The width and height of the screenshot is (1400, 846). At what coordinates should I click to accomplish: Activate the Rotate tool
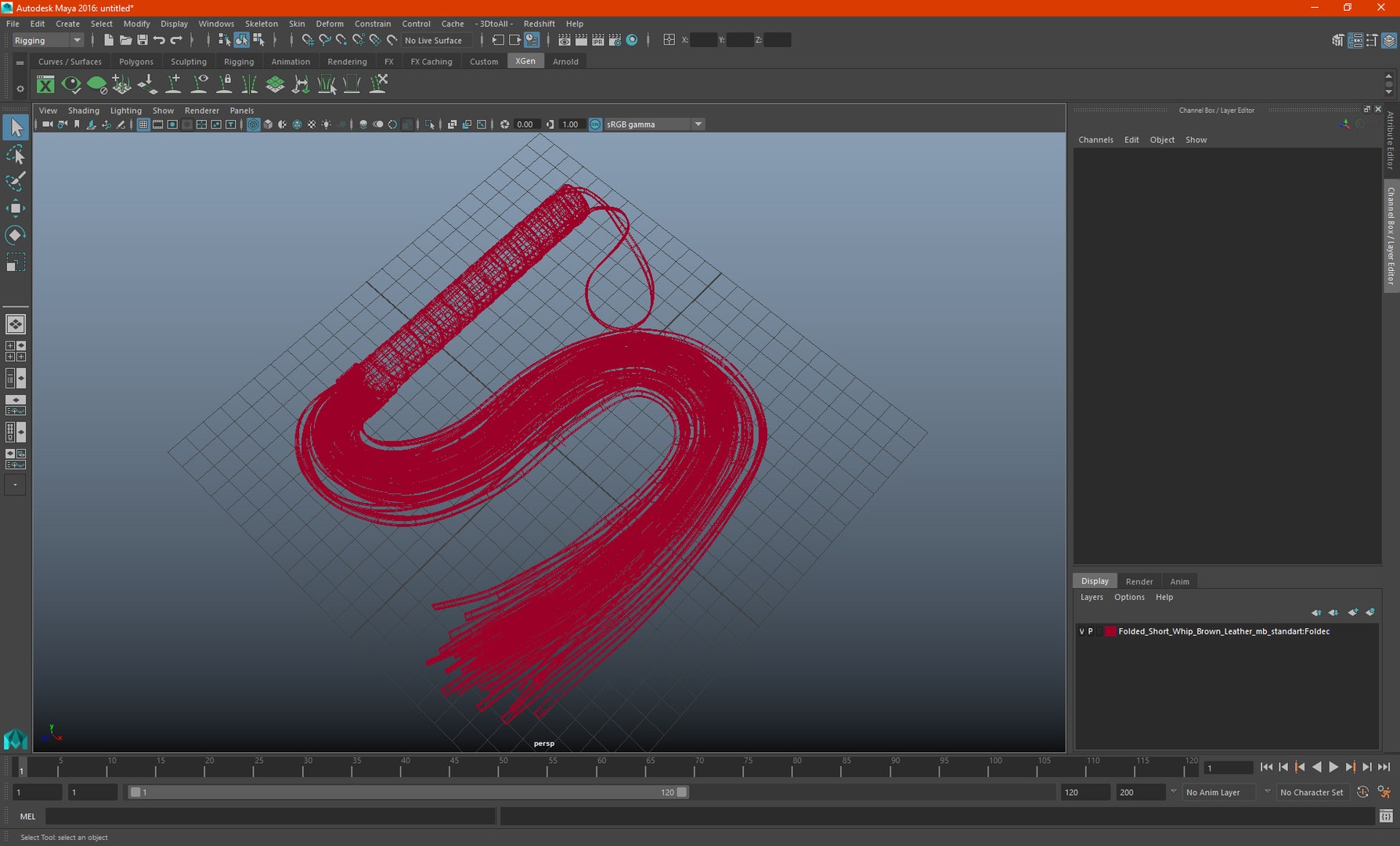15,235
